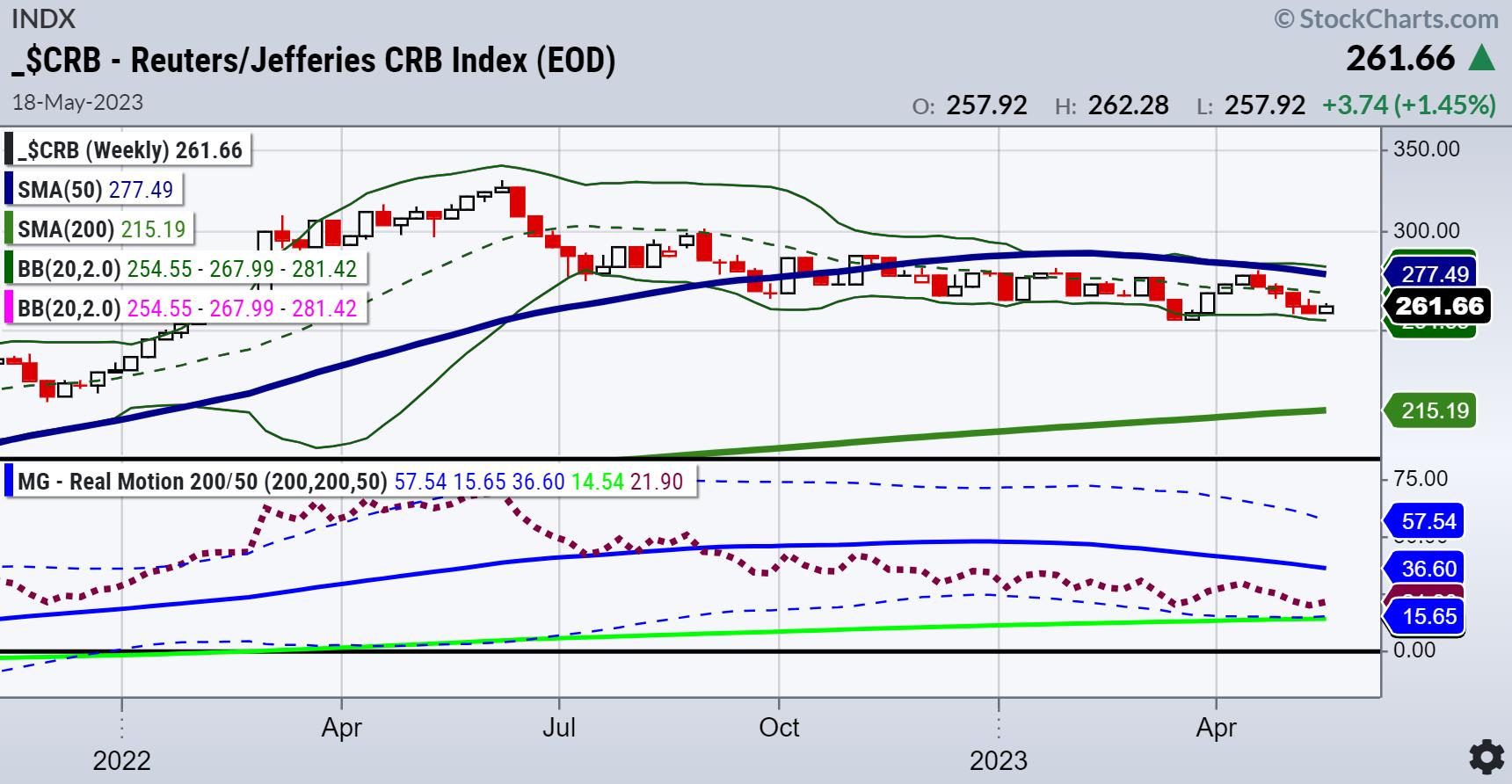Click the 2023 year marker on the axis
Screen dimensions: 1512x784
click(999, 760)
